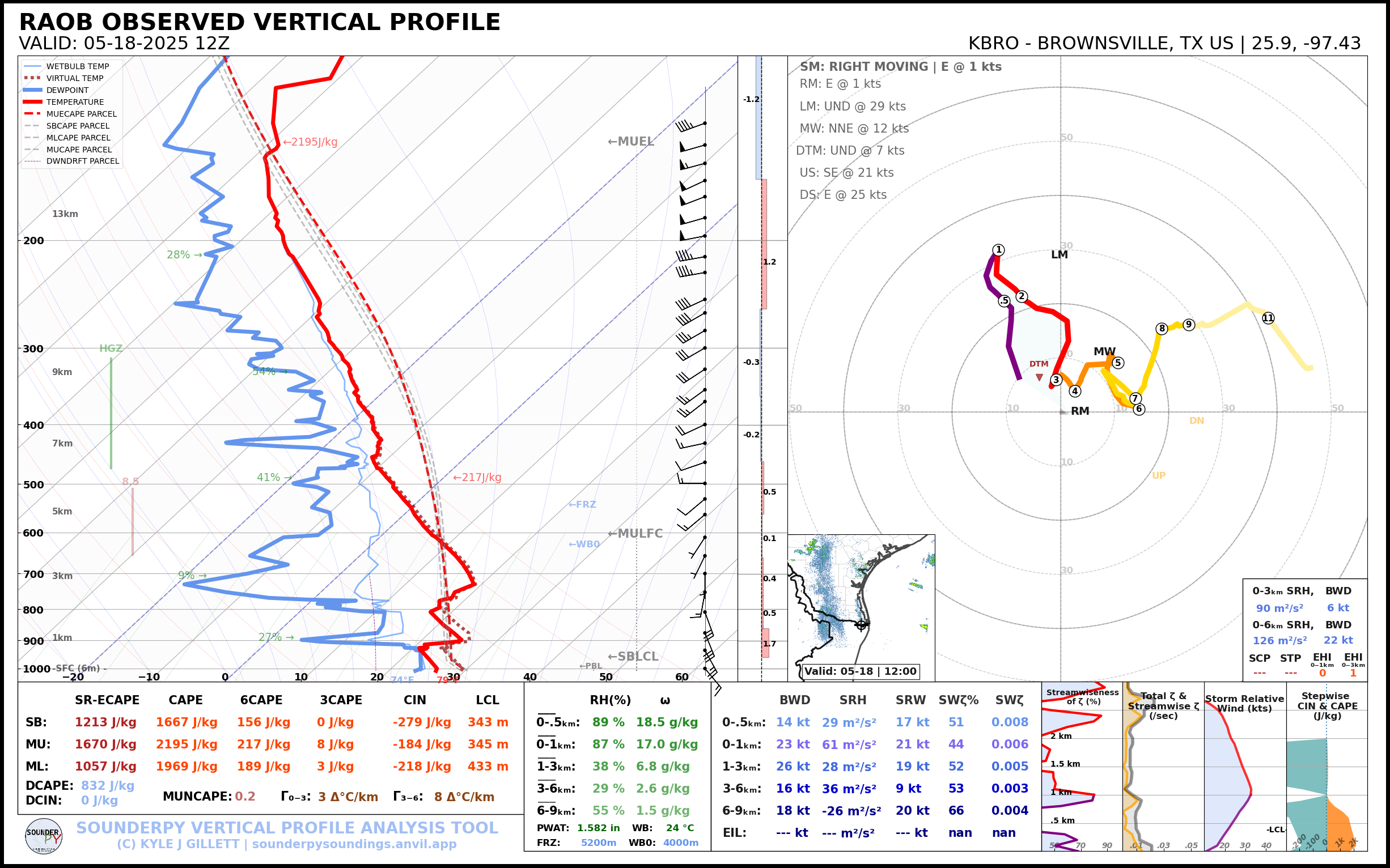Click the circled 8 km hodograph marker

click(1162, 329)
